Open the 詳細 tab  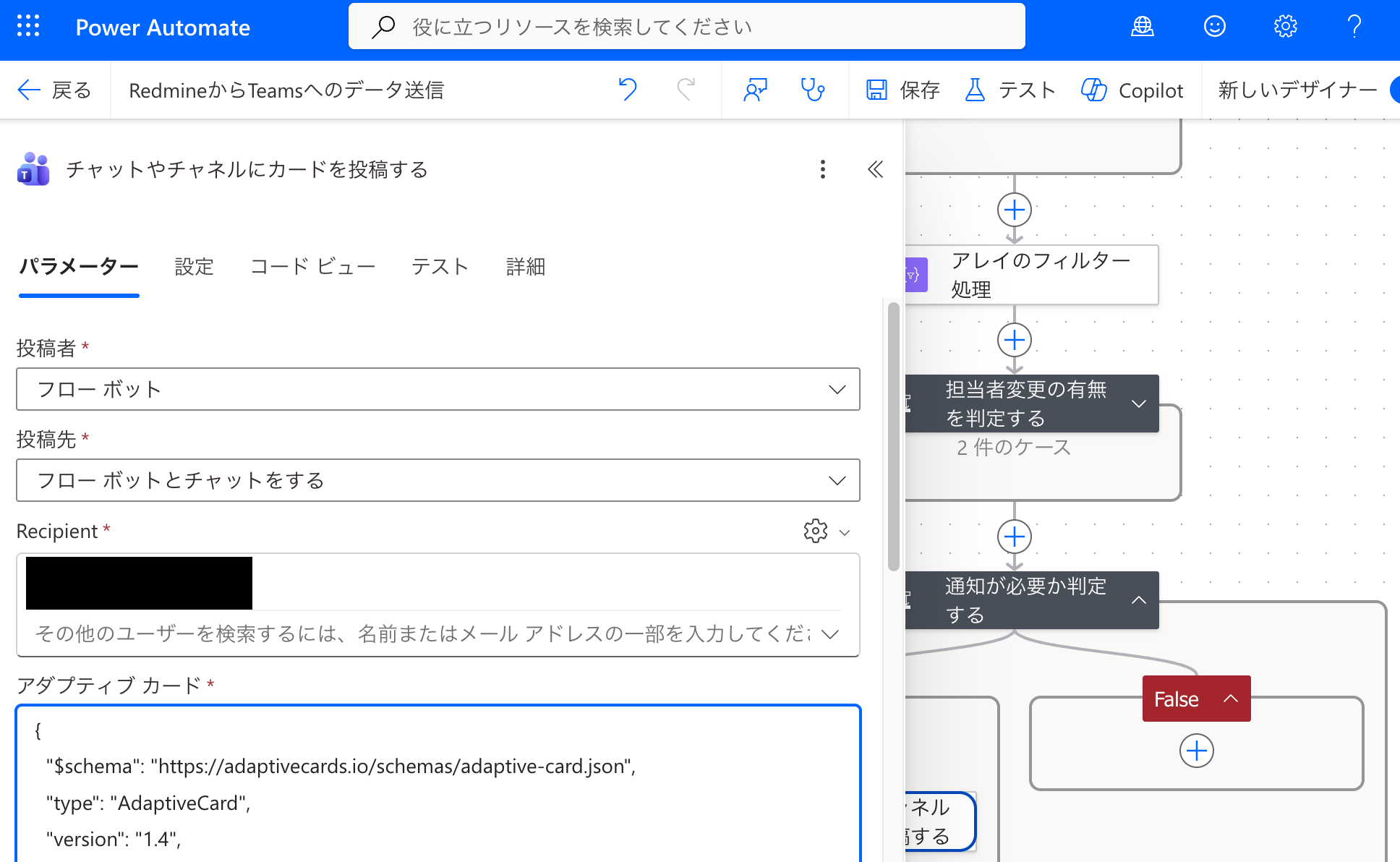click(526, 267)
